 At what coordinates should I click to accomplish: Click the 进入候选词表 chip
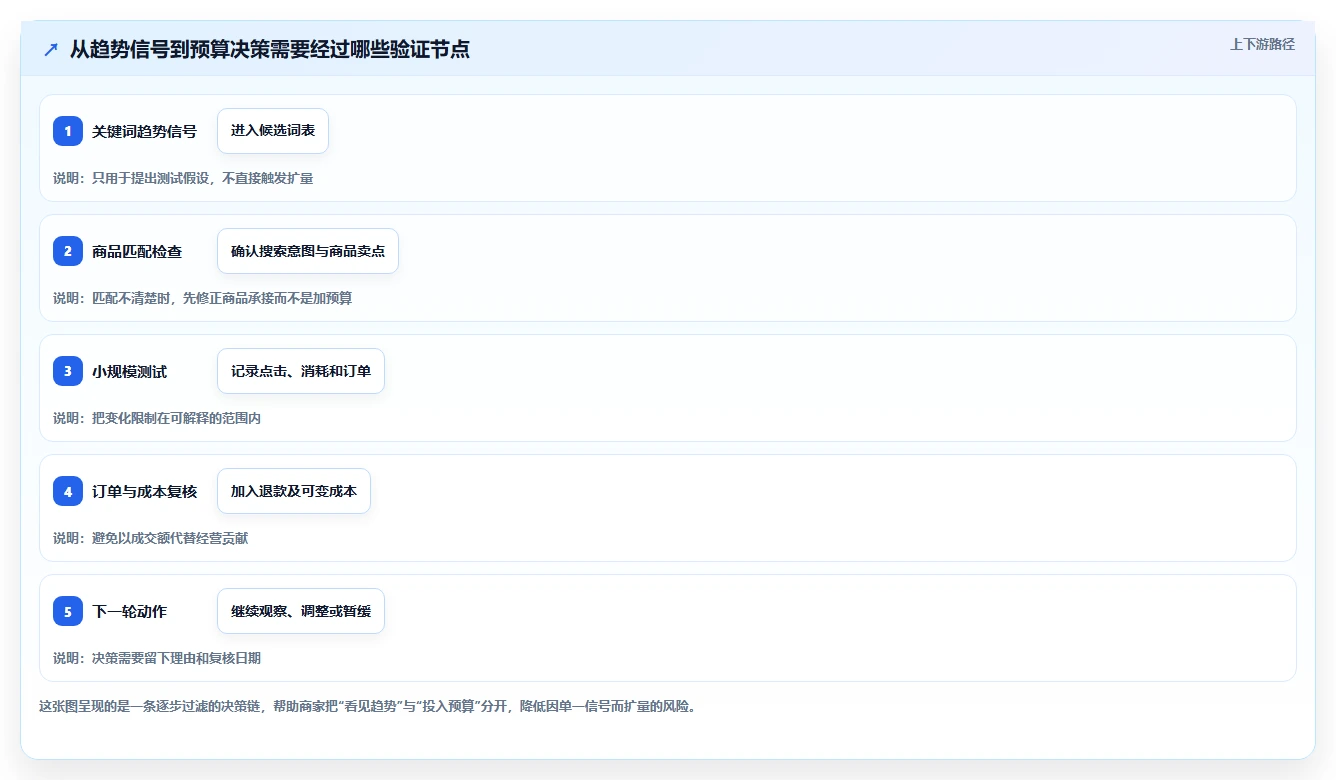click(273, 131)
